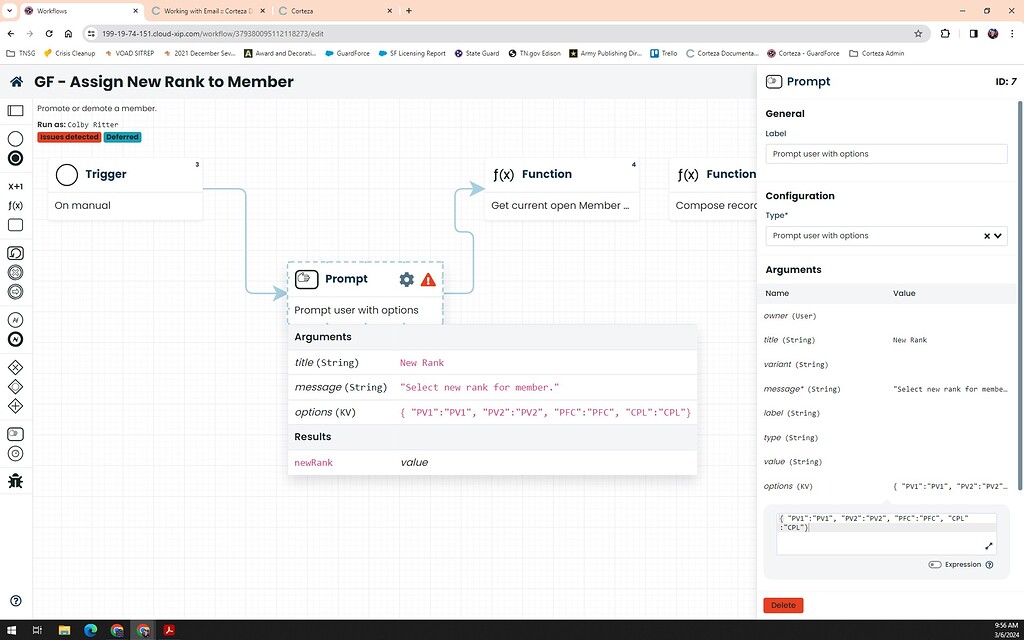This screenshot has height=640, width=1024.
Task: Go to the home icon beside the workflow title
Action: (x=17, y=82)
